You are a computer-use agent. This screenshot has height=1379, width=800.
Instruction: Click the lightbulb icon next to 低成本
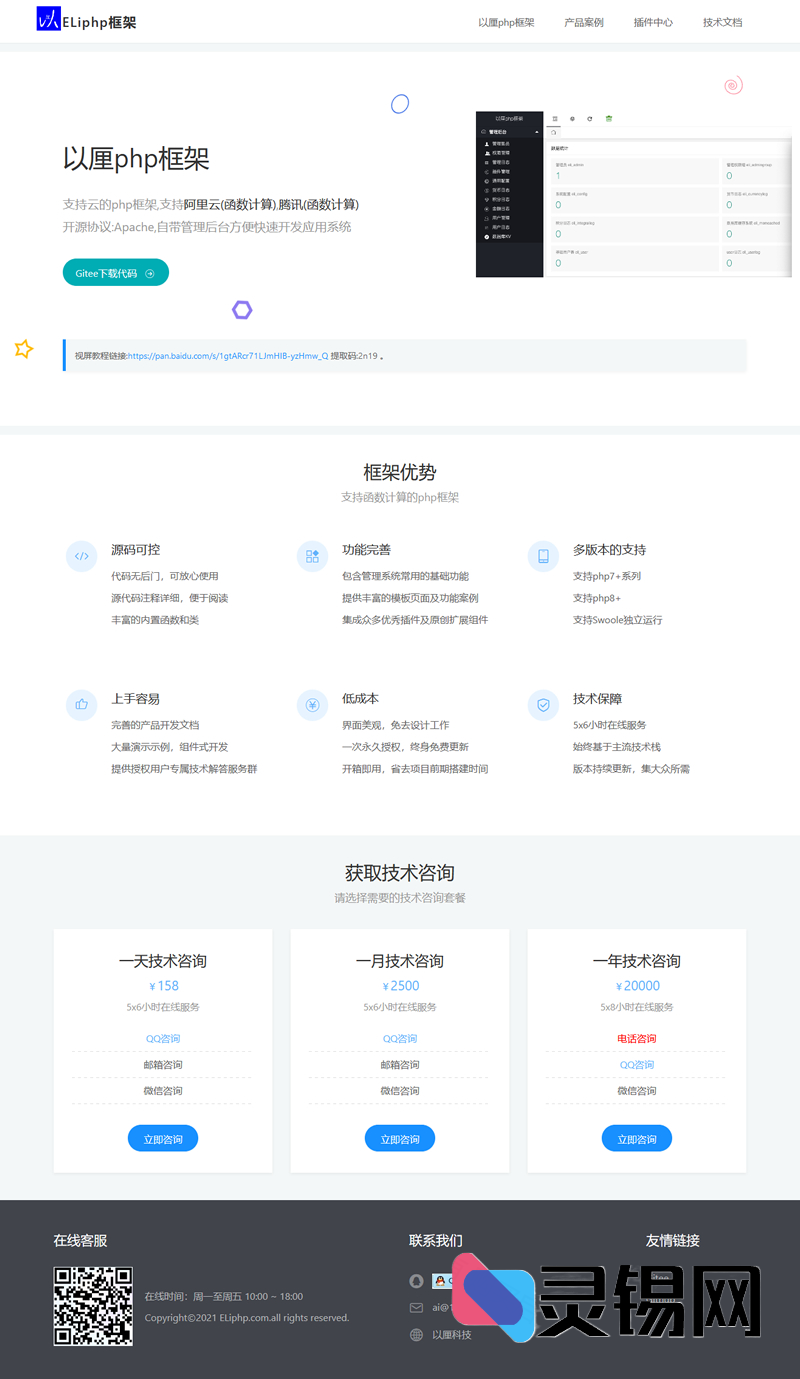(312, 705)
